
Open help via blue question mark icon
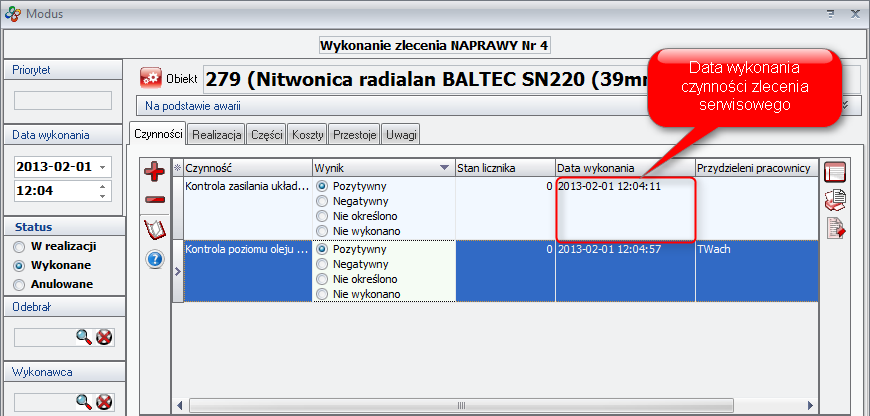tap(155, 259)
